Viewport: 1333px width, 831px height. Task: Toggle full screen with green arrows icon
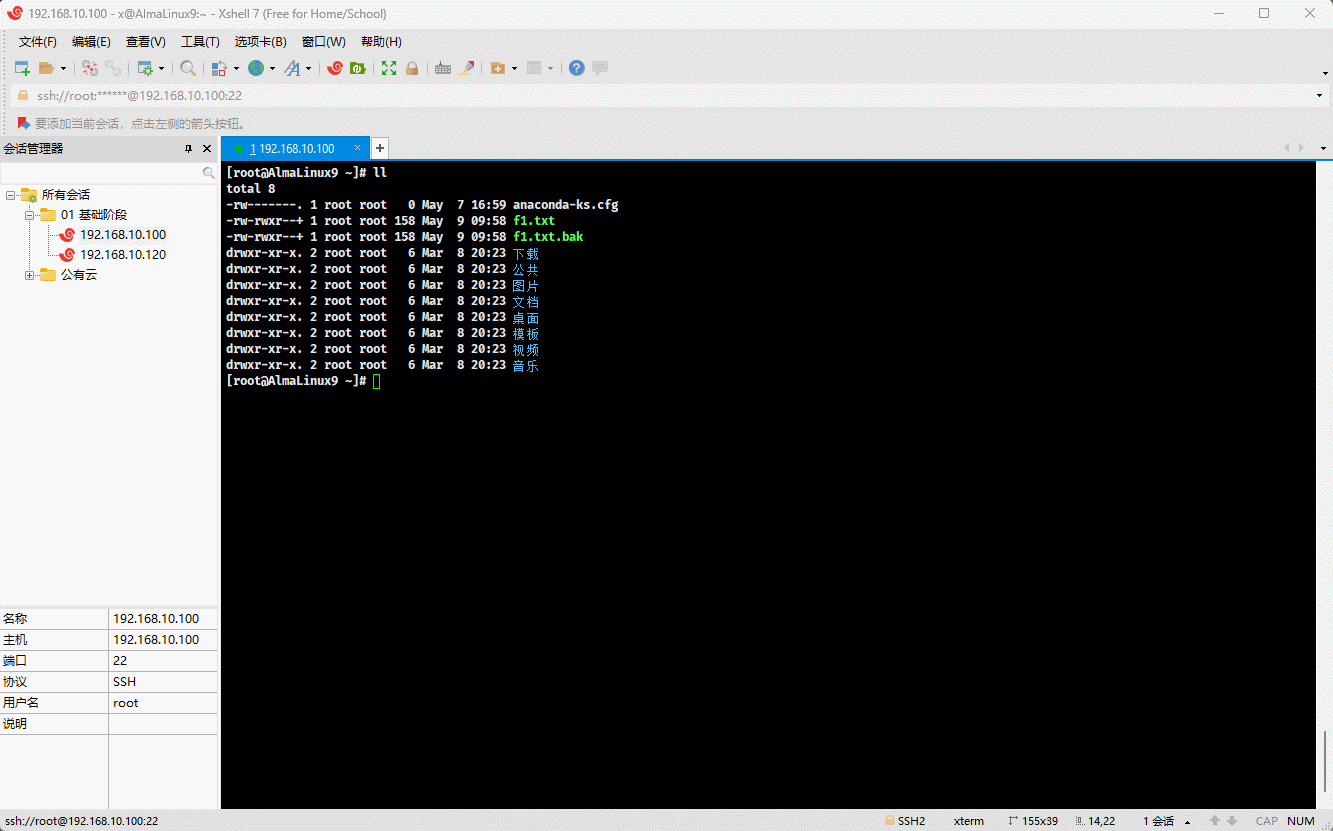point(389,68)
